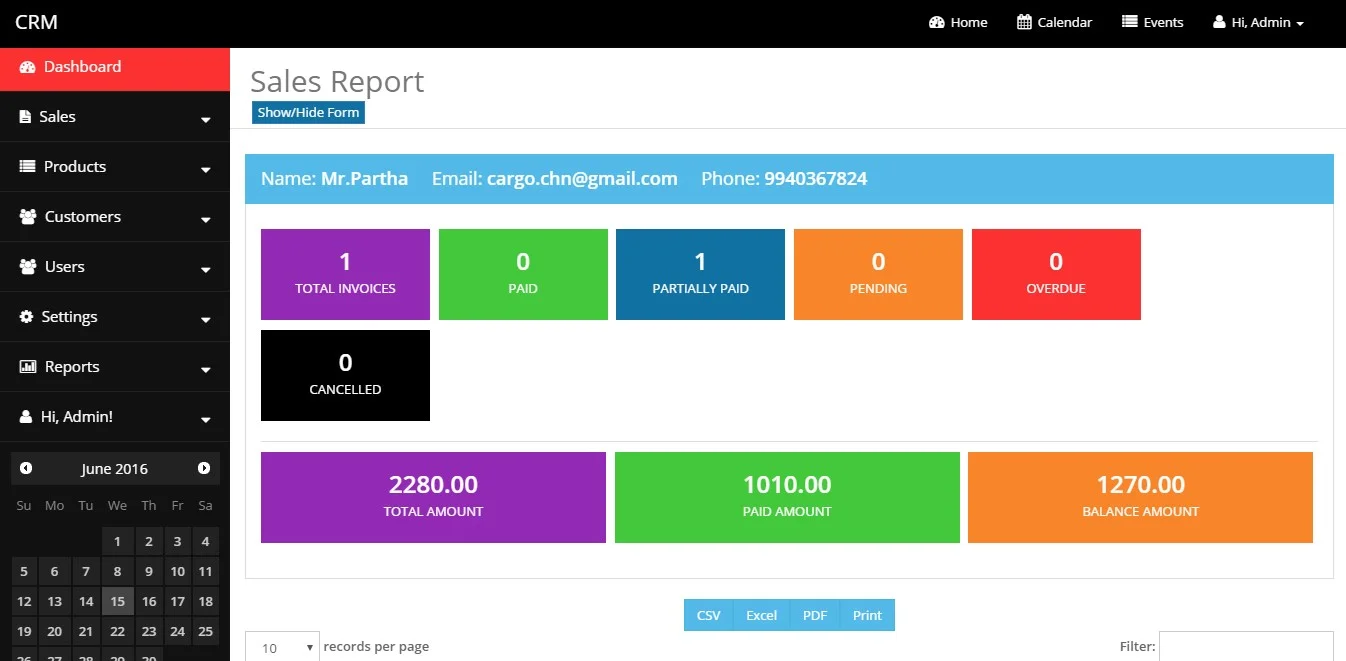The width and height of the screenshot is (1346, 661).
Task: Click the Sales document icon
Action: click(25, 117)
